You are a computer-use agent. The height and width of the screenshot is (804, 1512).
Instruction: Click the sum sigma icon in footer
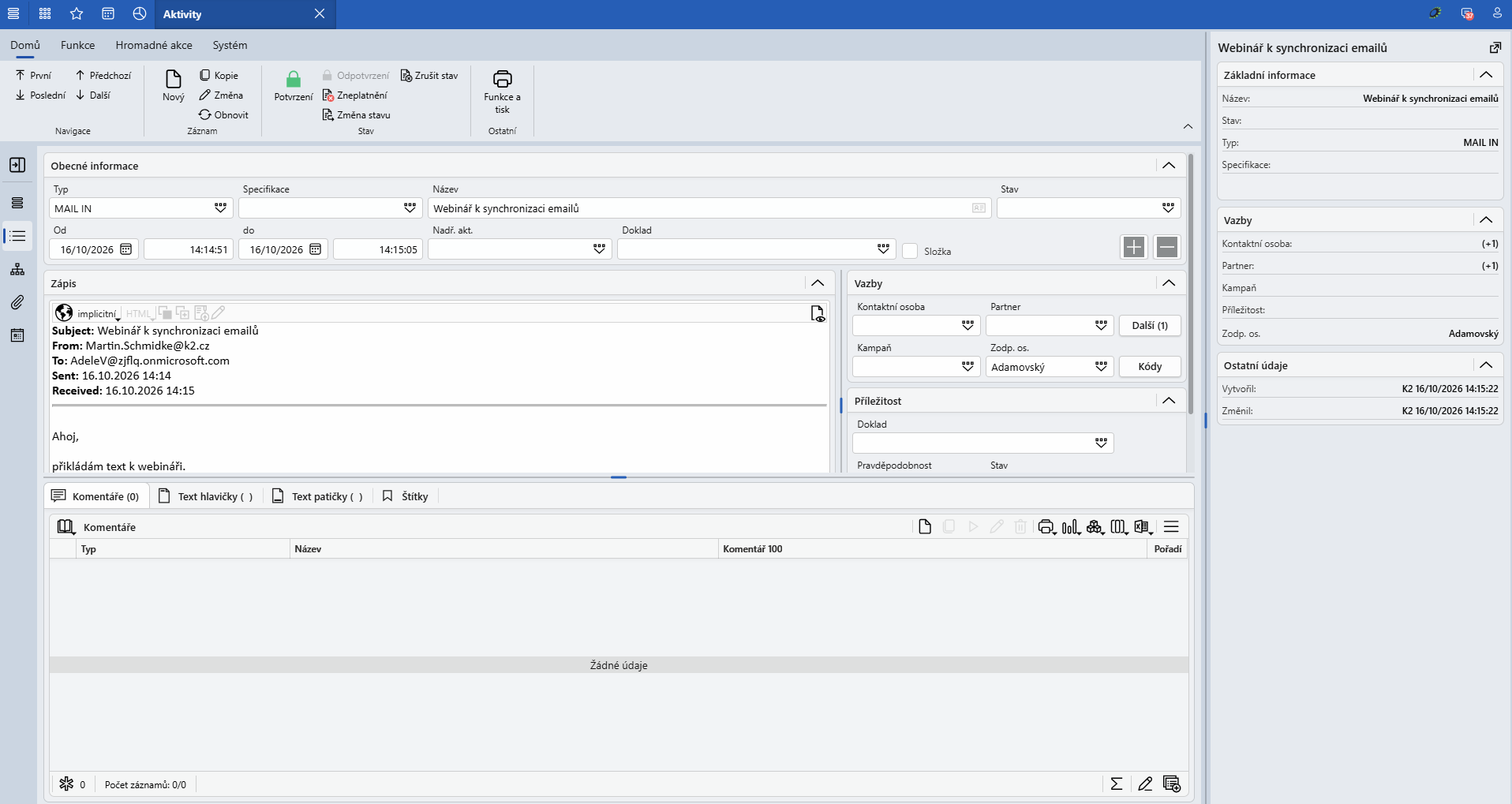(1117, 783)
